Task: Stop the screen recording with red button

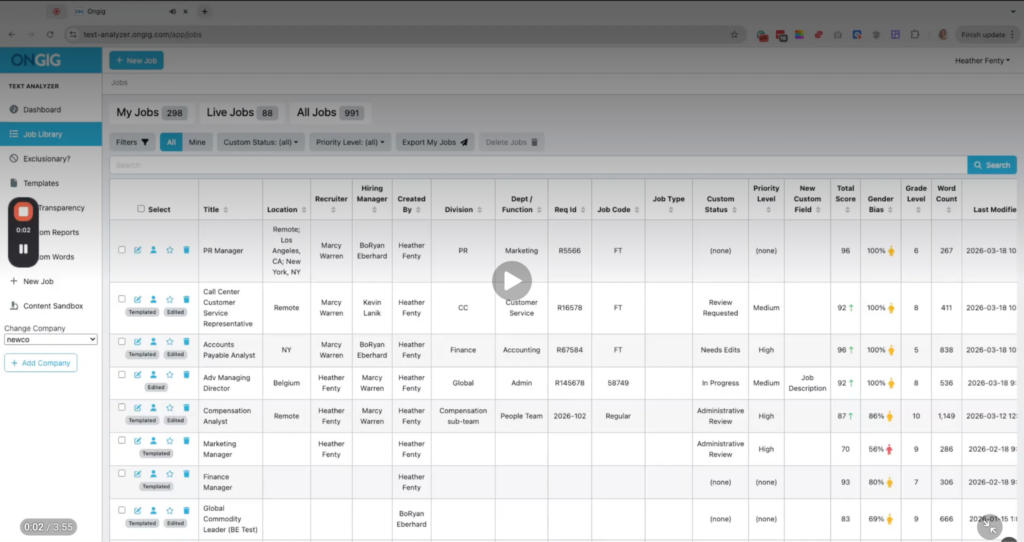Action: (24, 212)
